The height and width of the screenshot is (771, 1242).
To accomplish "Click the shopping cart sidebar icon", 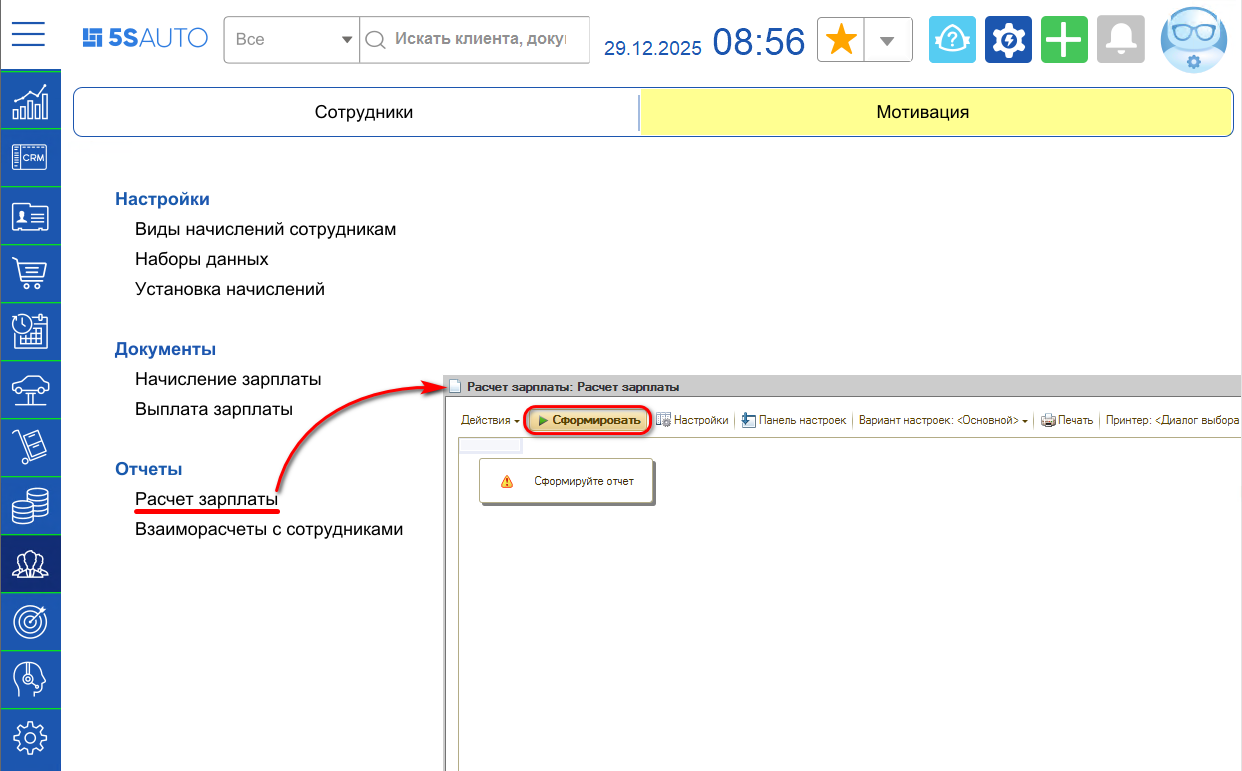I will 30,273.
